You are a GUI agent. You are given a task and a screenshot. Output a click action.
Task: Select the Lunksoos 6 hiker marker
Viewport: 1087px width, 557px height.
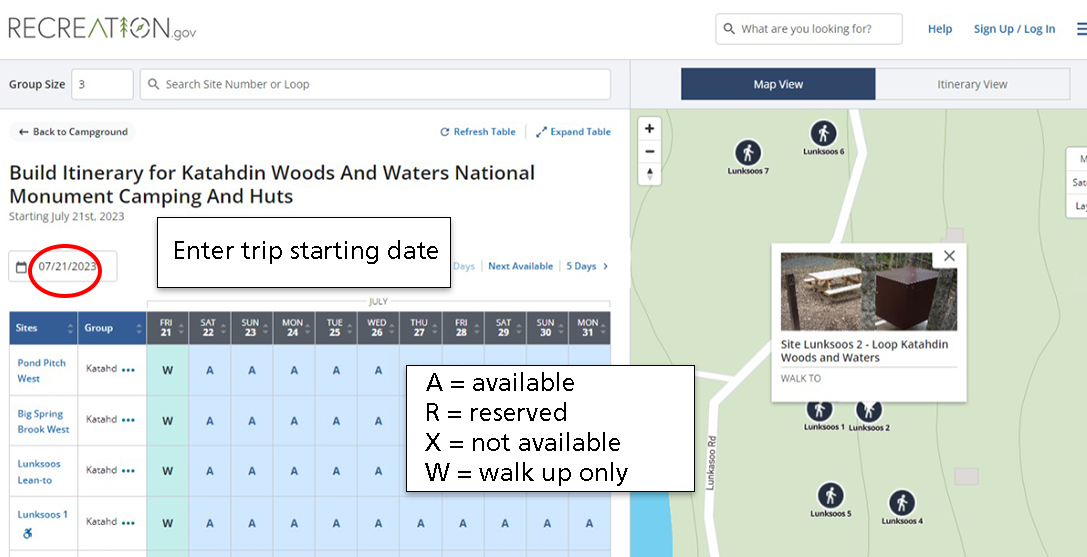(824, 132)
